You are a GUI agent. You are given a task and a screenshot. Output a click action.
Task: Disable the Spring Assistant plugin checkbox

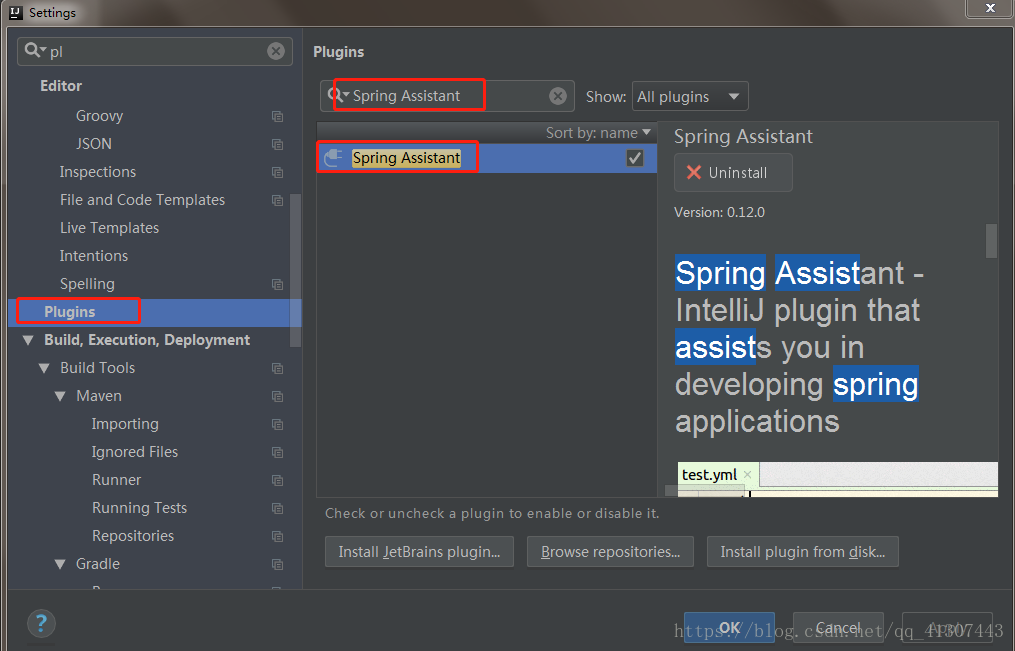(634, 158)
